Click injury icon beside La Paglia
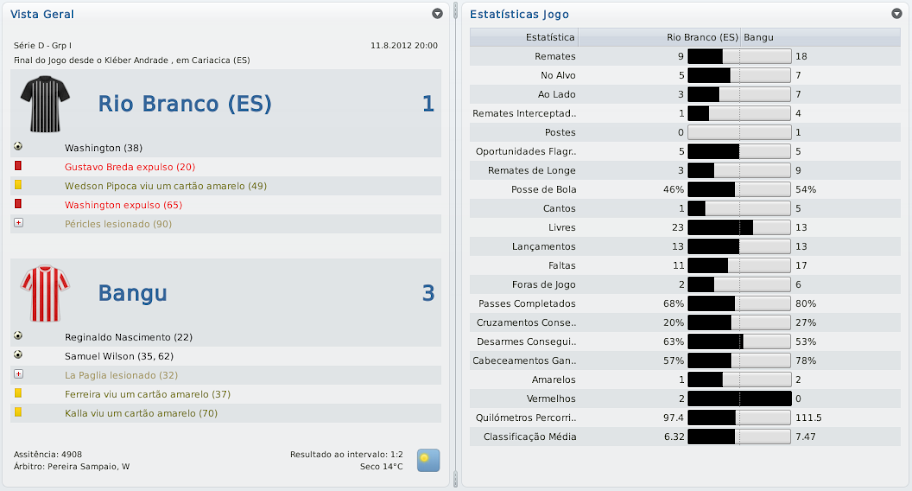 pyautogui.click(x=18, y=374)
